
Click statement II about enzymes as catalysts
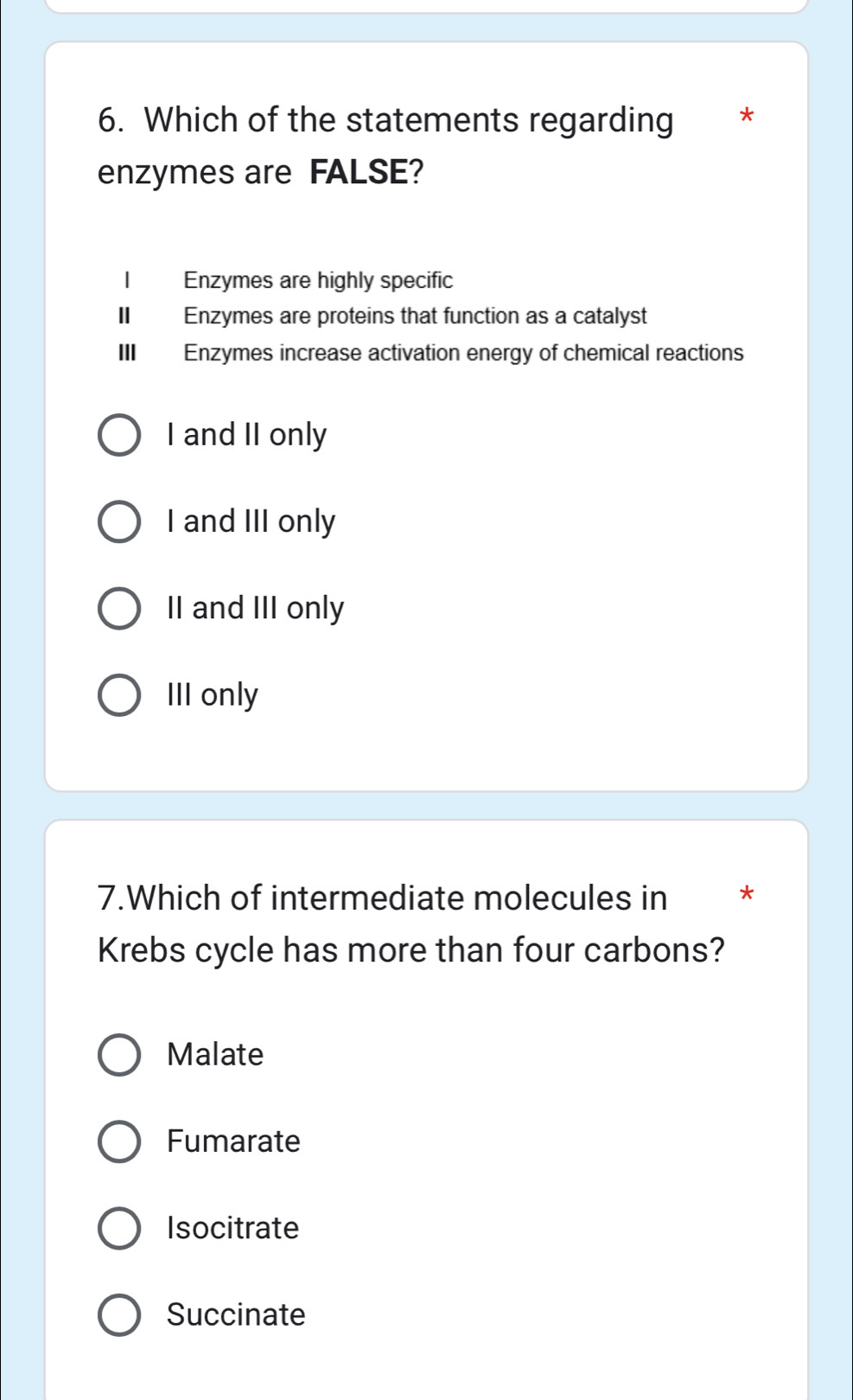click(415, 315)
